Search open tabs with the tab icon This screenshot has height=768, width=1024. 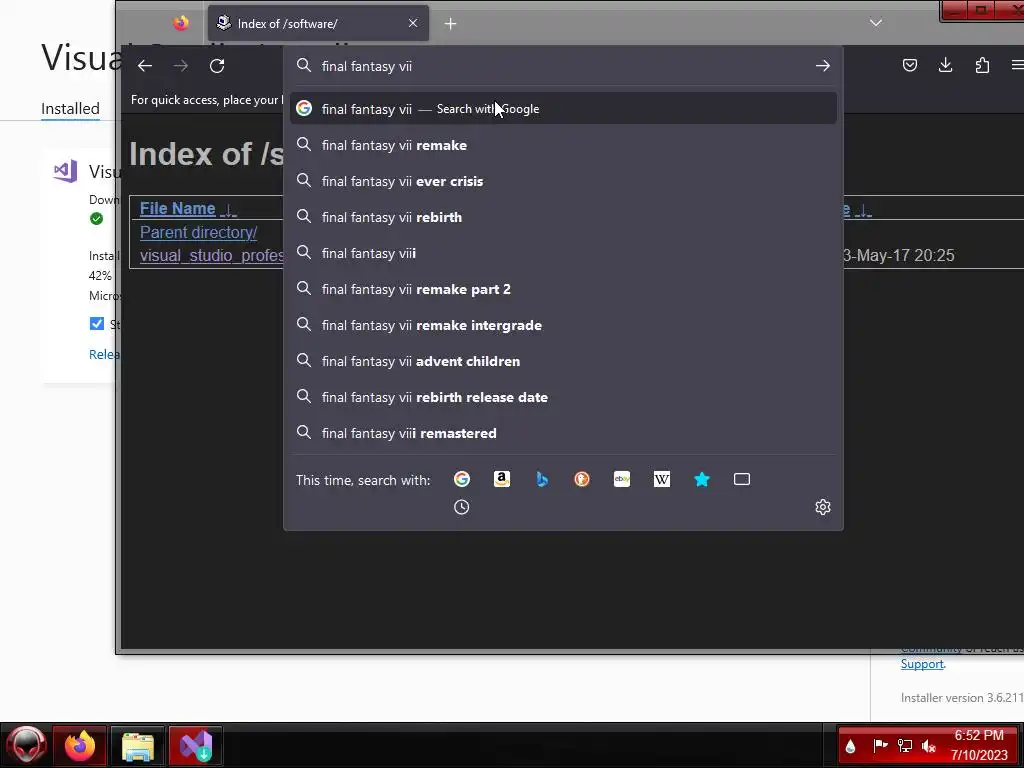[x=742, y=479]
